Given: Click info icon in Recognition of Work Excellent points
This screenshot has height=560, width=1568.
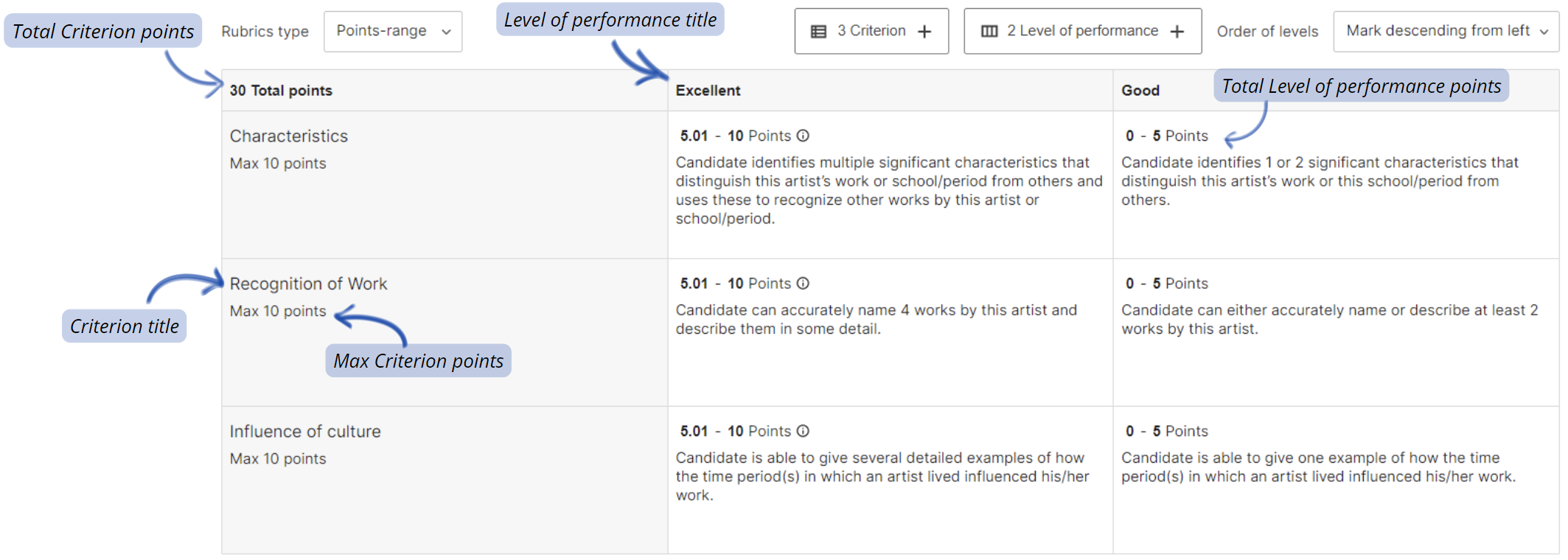Looking at the screenshot, I should (x=803, y=283).
